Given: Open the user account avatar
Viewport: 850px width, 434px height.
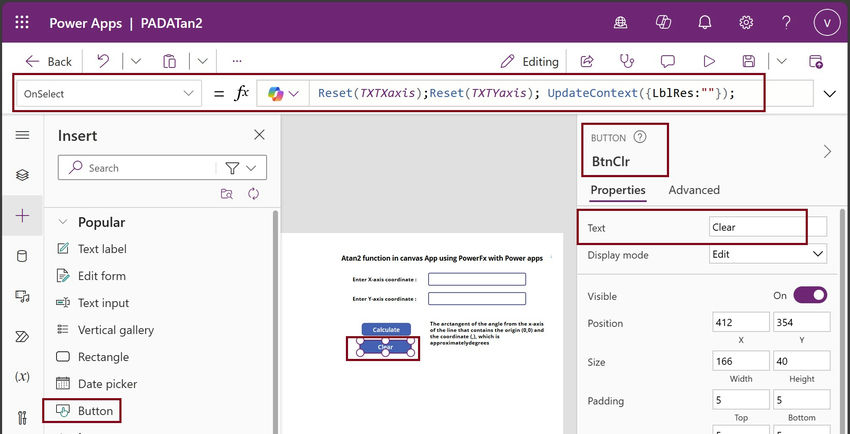Looking at the screenshot, I should (x=827, y=23).
